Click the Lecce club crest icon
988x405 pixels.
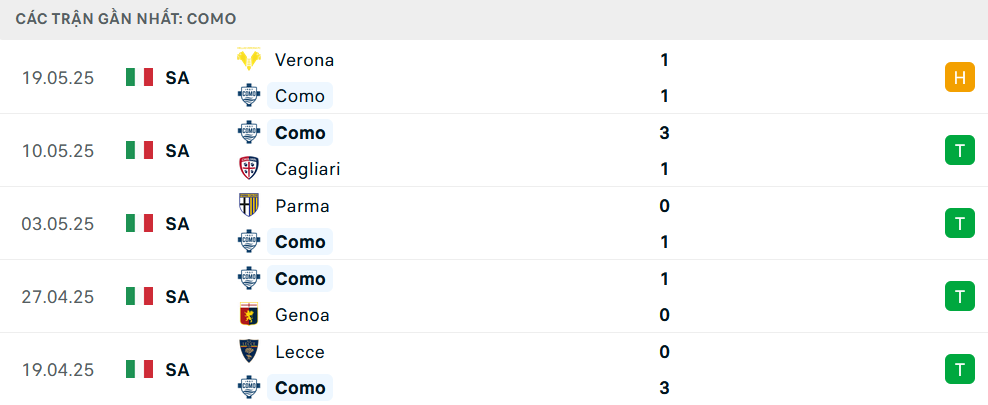point(249,351)
